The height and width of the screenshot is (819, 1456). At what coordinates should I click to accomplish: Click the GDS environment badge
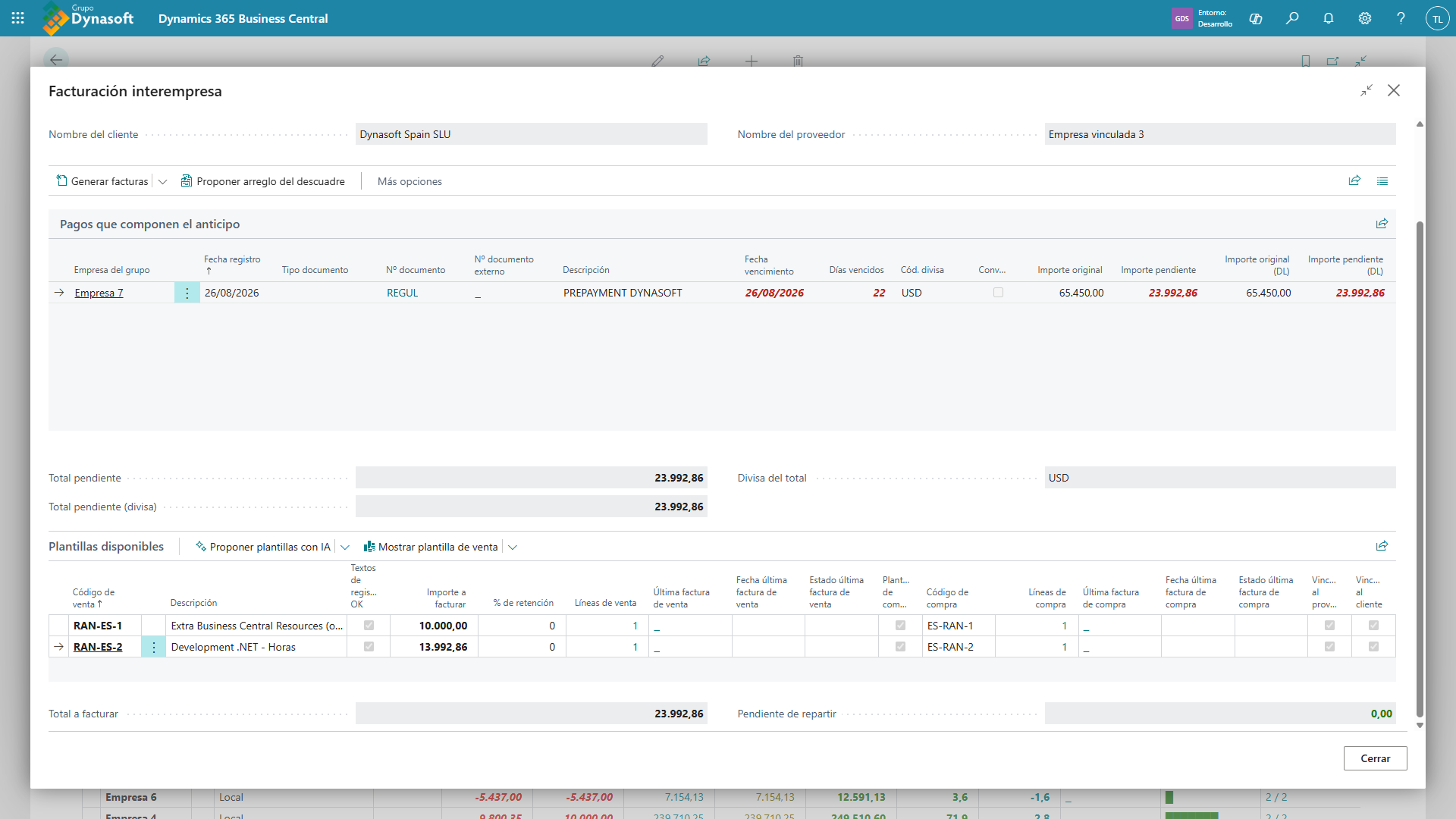coord(1181,18)
